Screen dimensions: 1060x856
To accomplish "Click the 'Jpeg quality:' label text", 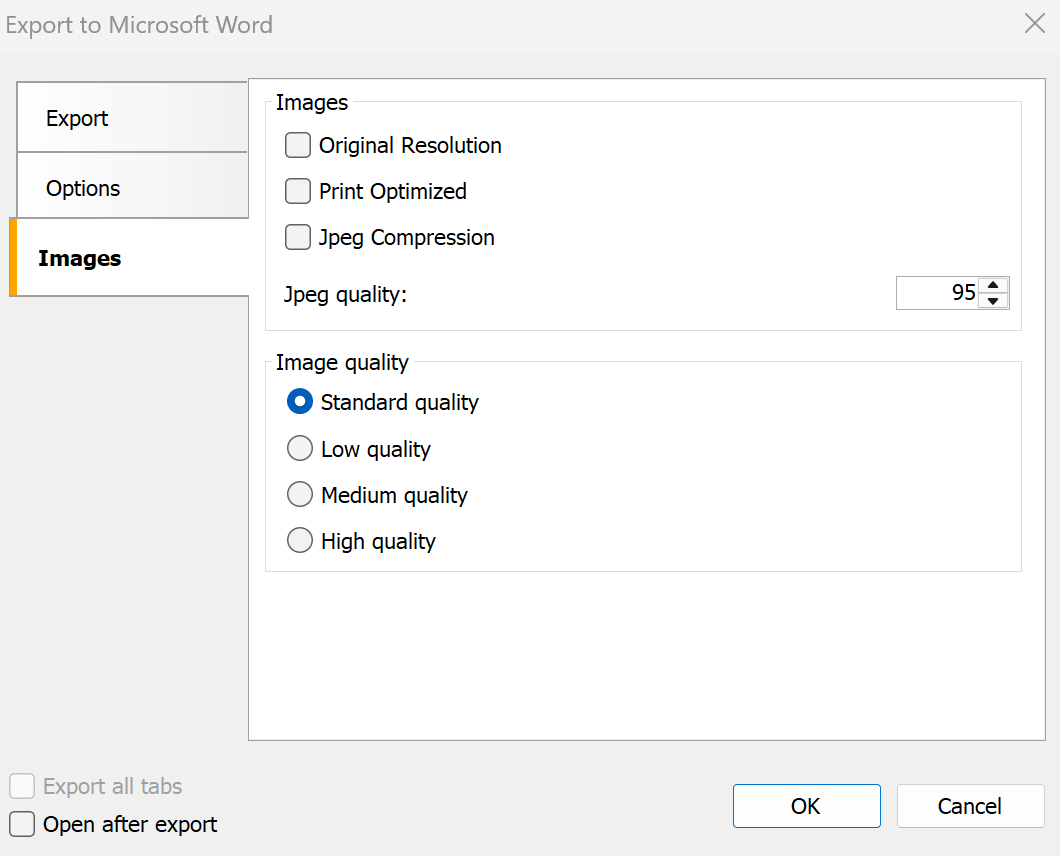I will coord(346,295).
